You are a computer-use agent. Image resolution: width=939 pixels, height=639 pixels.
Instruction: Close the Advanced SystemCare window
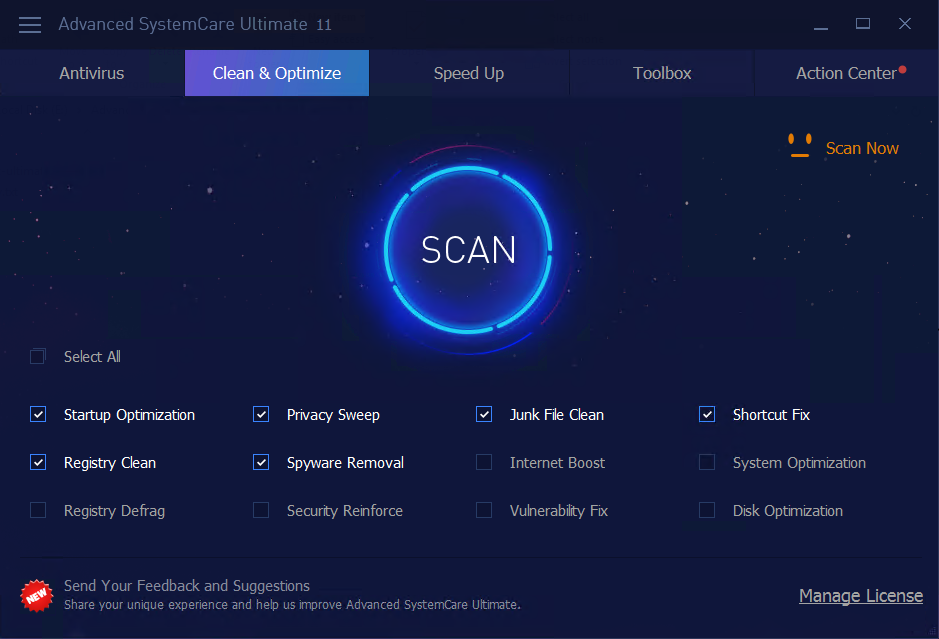[904, 24]
